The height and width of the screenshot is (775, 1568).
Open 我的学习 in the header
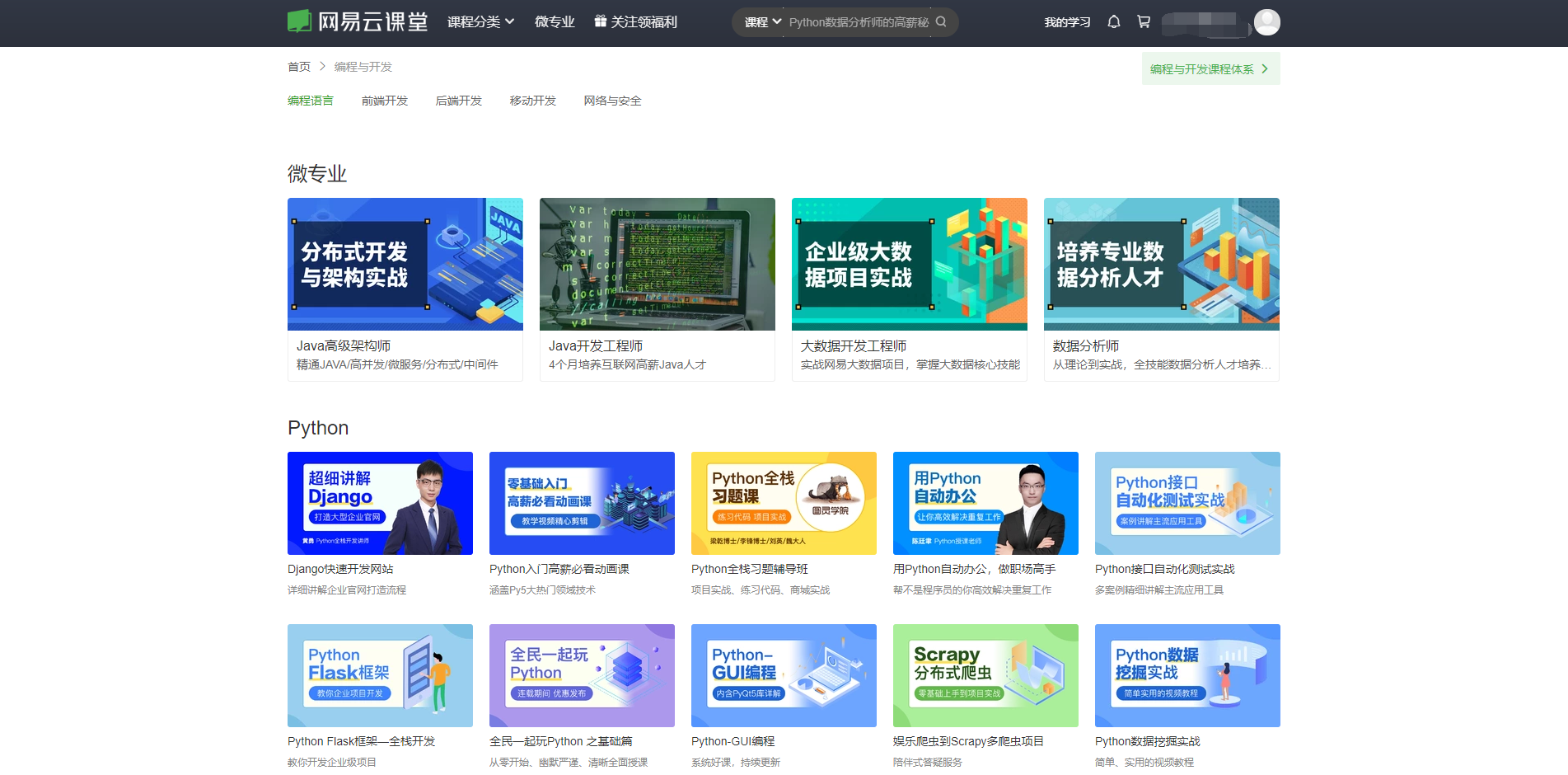[x=1067, y=22]
